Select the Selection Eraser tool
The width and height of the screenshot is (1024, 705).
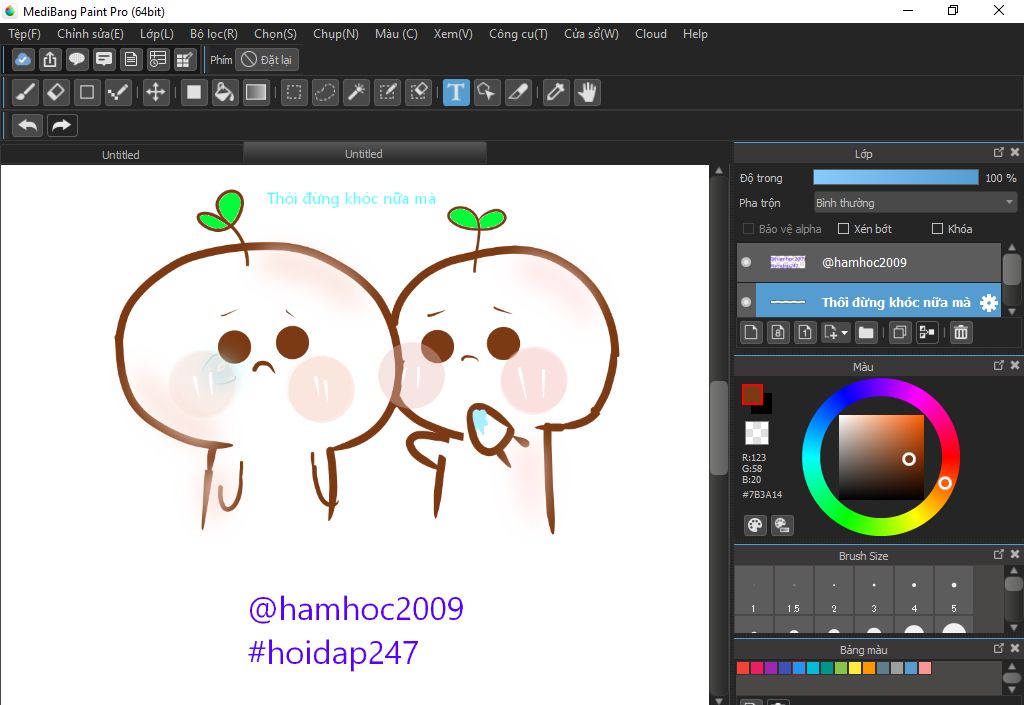pyautogui.click(x=418, y=93)
